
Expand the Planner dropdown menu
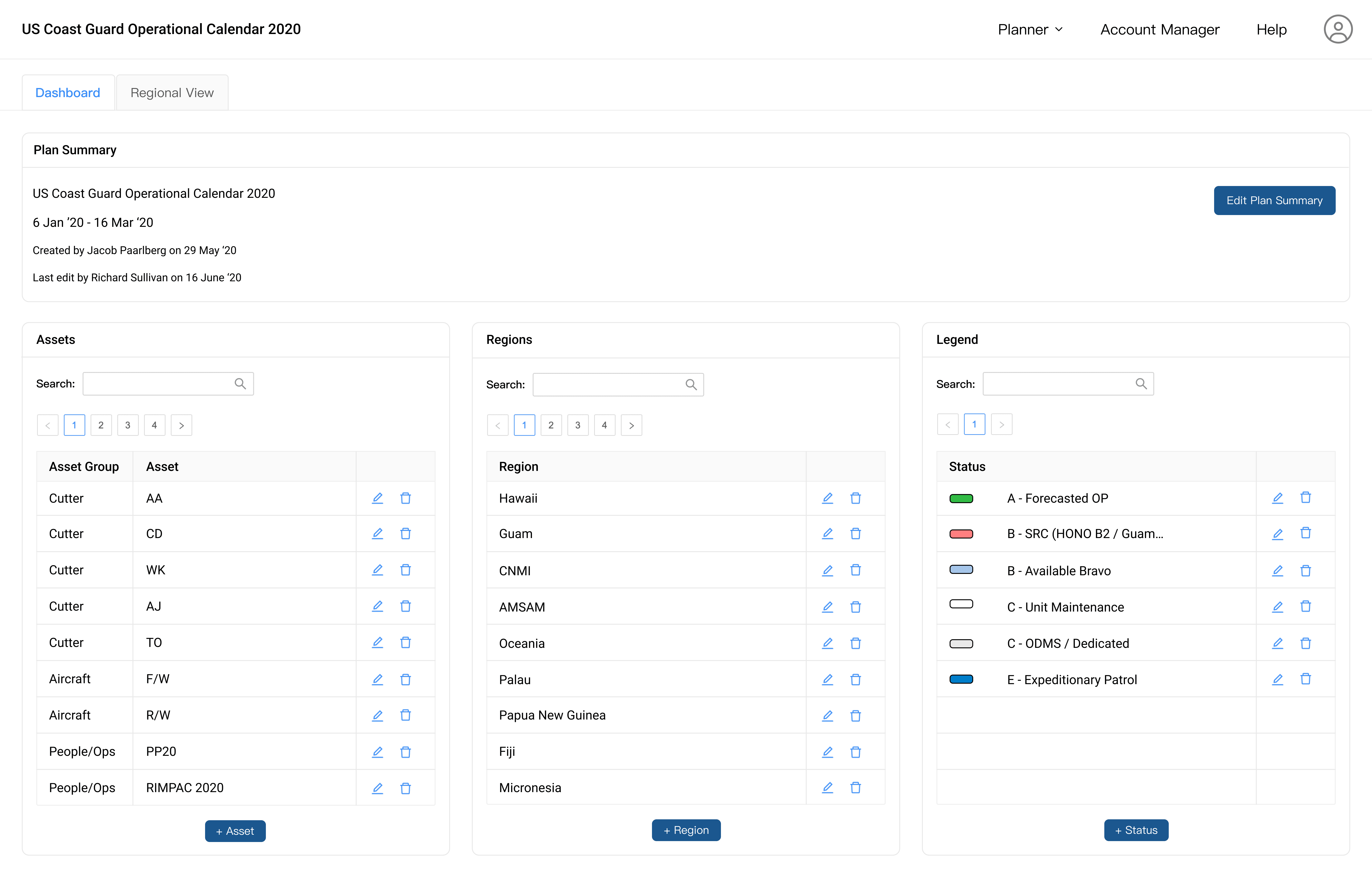(1030, 29)
